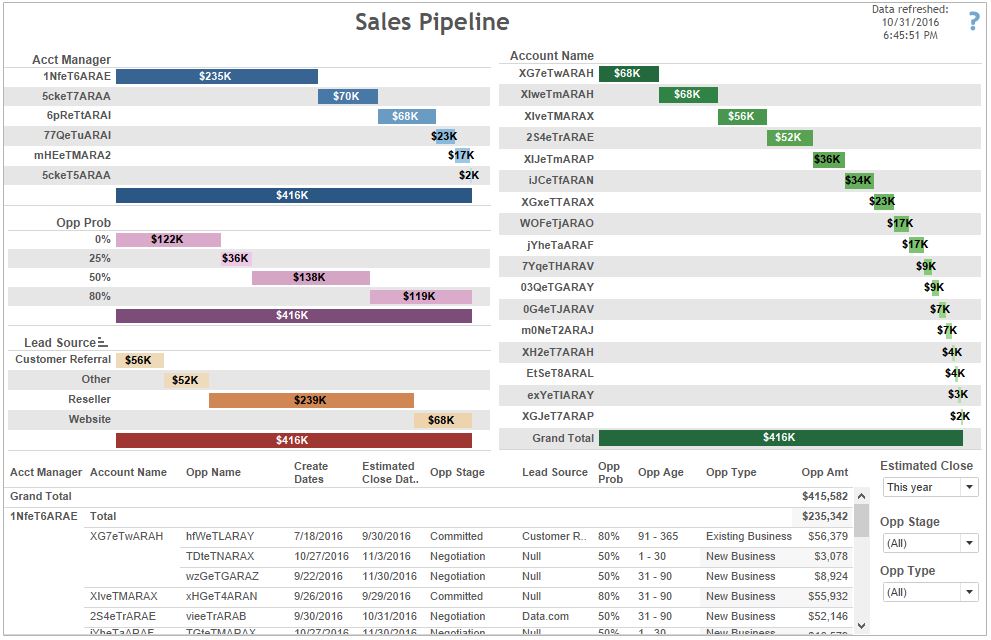Click the table vertical scrollbar thumb
The width and height of the screenshot is (991, 640).
861,520
